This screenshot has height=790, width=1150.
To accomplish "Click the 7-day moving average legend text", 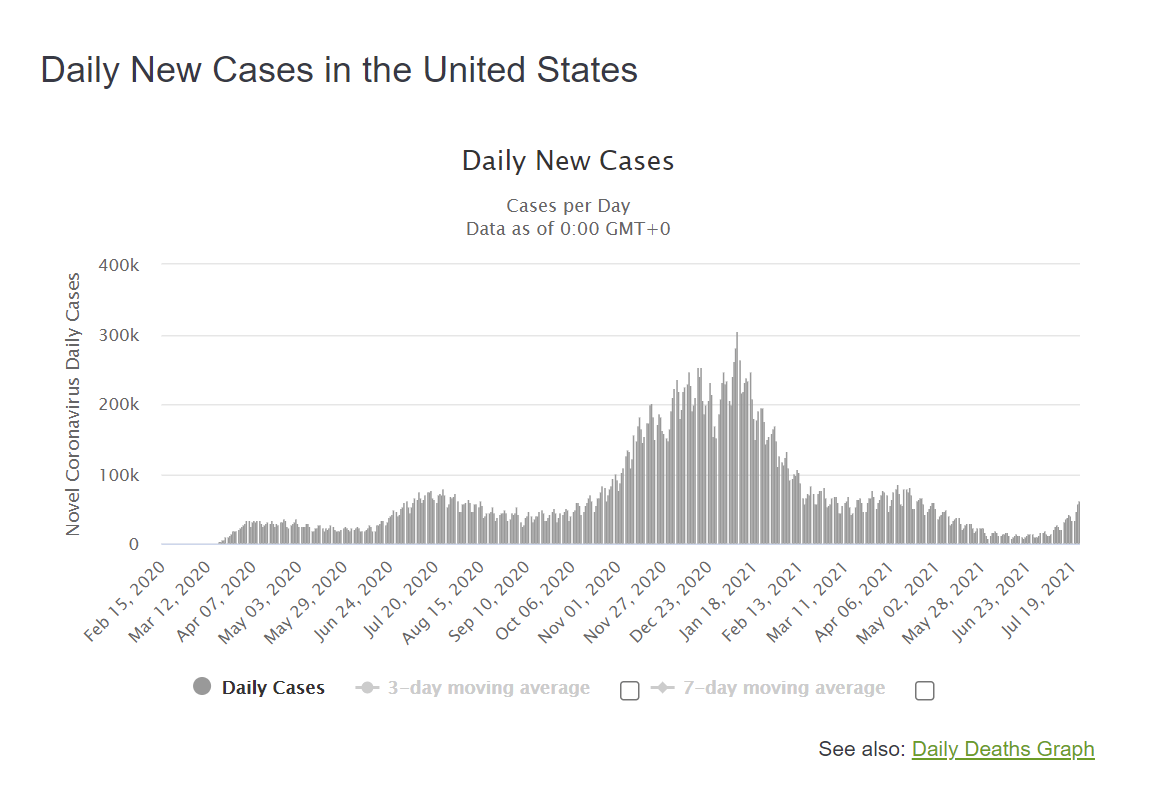I will coord(784,687).
